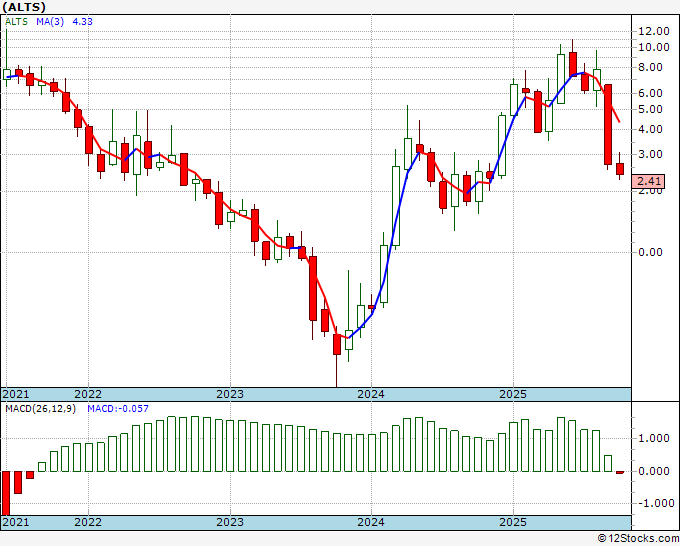The width and height of the screenshot is (680, 546).
Task: Click the MACD(26,12,9) indicator label
Action: click(x=40, y=409)
